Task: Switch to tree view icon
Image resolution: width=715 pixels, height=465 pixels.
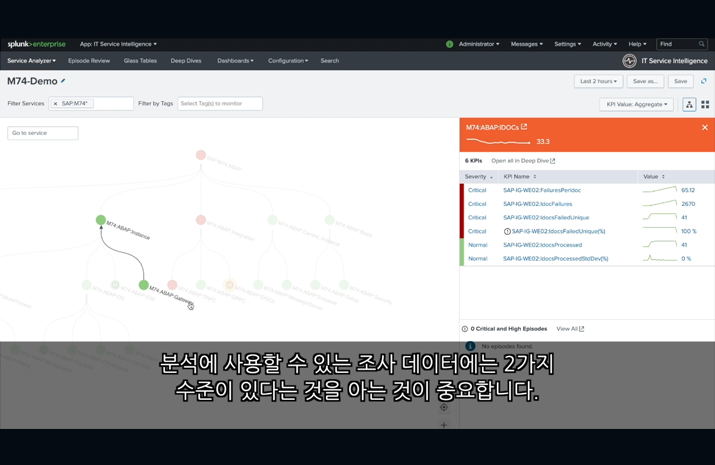Action: [689, 104]
